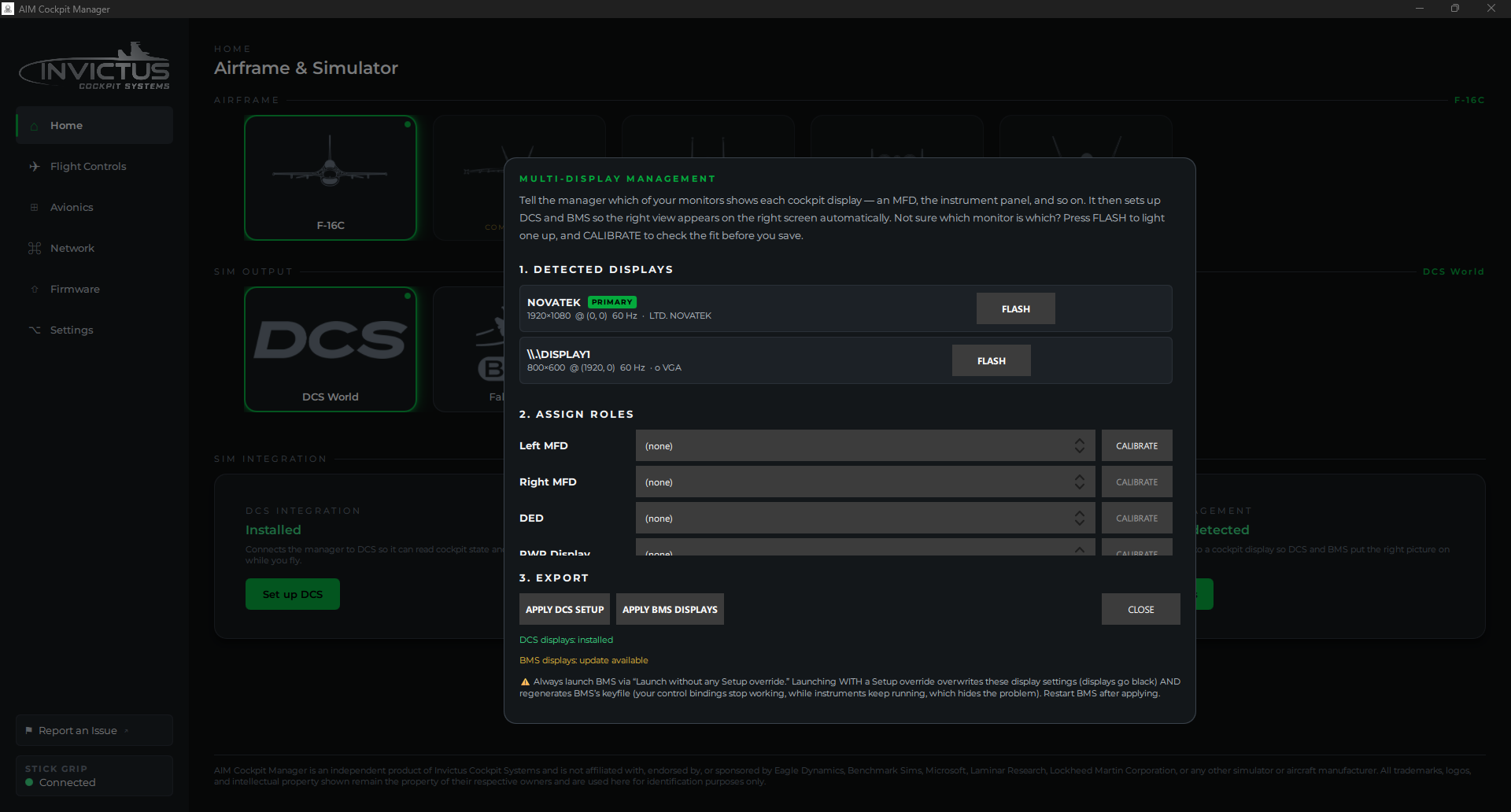Switch to the Firmware page

coord(94,289)
